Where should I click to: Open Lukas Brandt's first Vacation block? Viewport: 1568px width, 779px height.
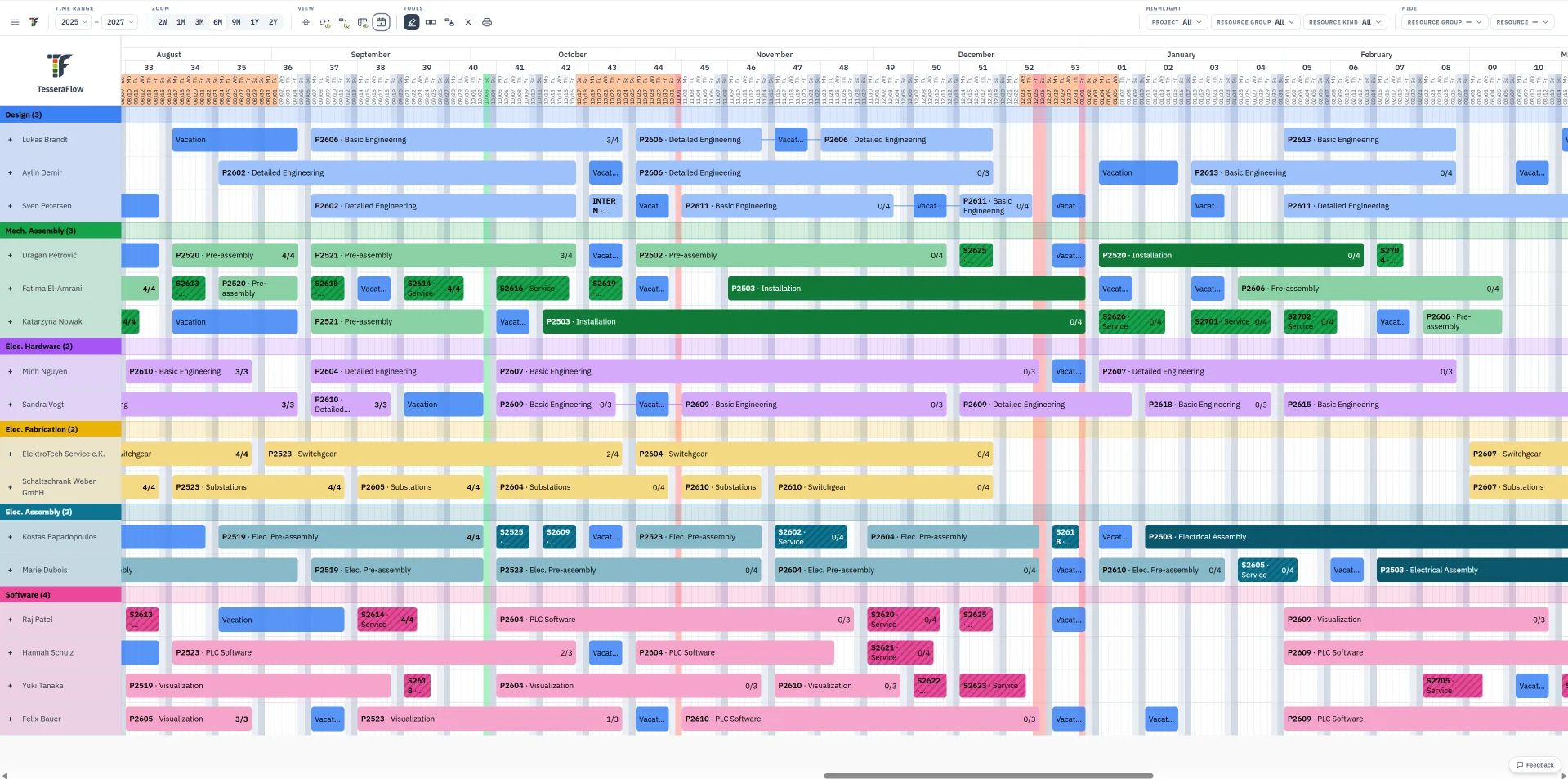click(x=235, y=140)
